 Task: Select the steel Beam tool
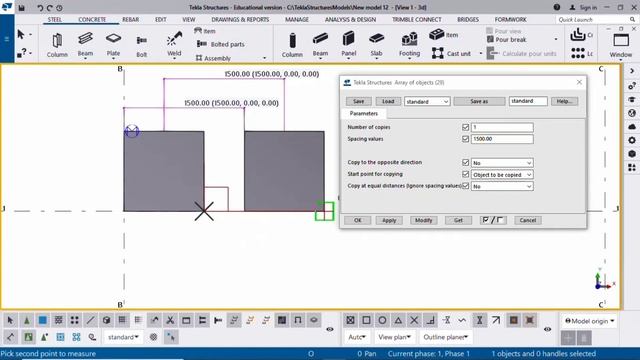pos(85,44)
